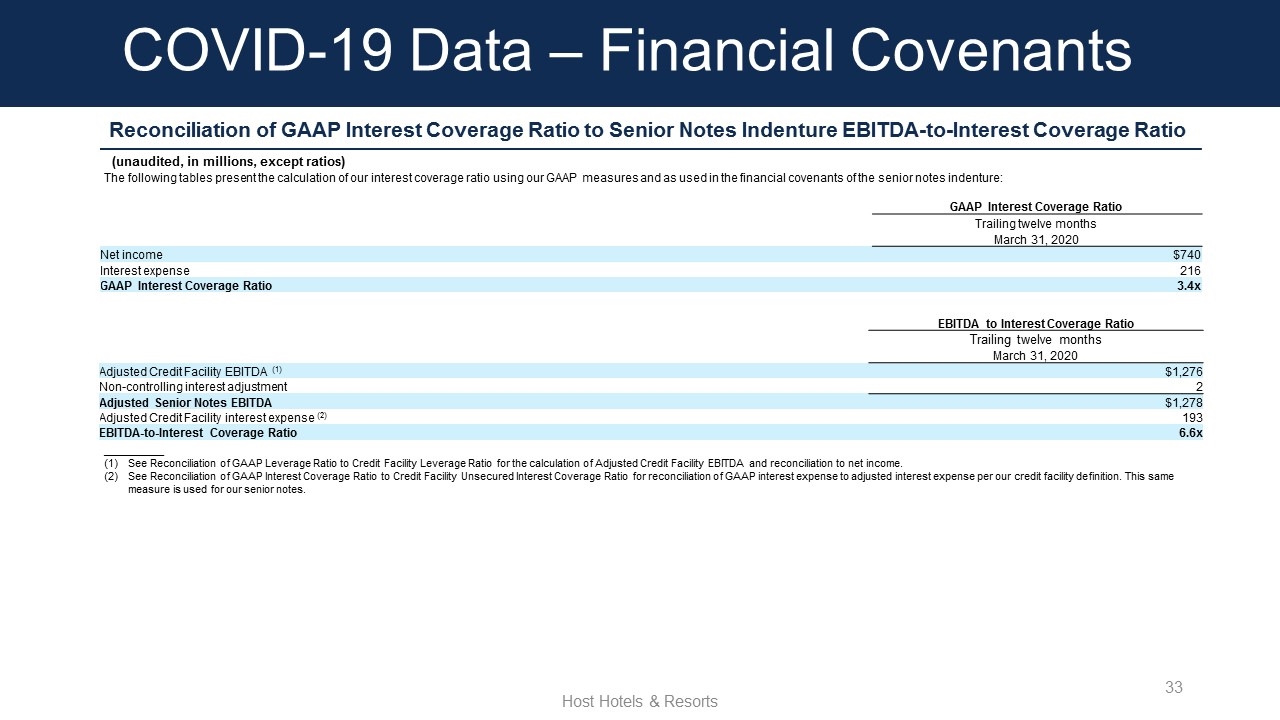Select the 3.4x ratio value
The width and height of the screenshot is (1280, 720).
1189,286
